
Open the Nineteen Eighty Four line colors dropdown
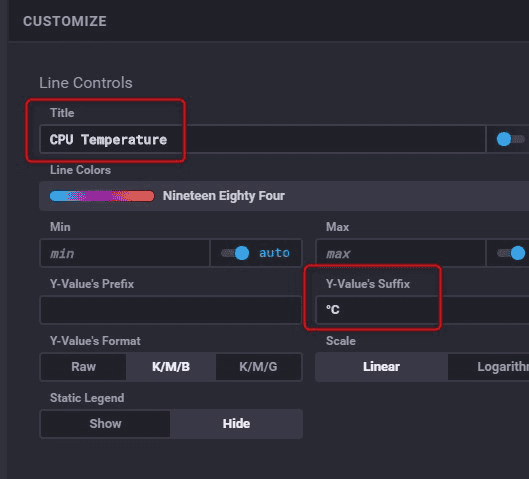pyautogui.click(x=284, y=196)
